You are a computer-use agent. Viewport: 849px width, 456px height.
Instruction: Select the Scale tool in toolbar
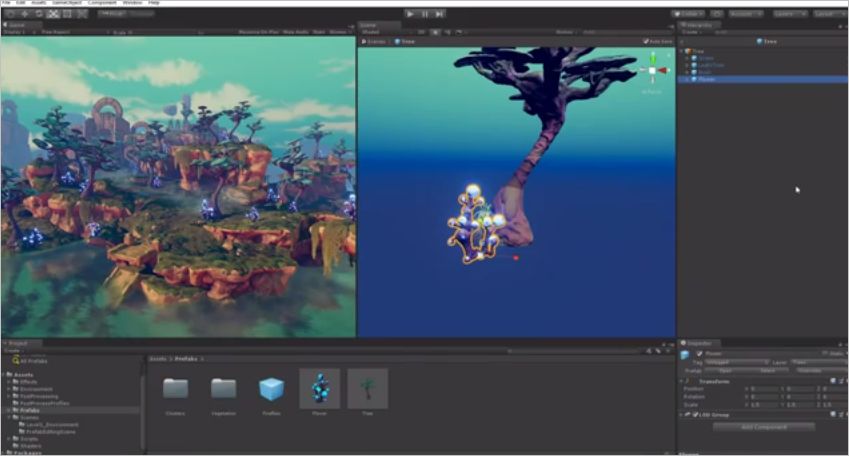[53, 14]
